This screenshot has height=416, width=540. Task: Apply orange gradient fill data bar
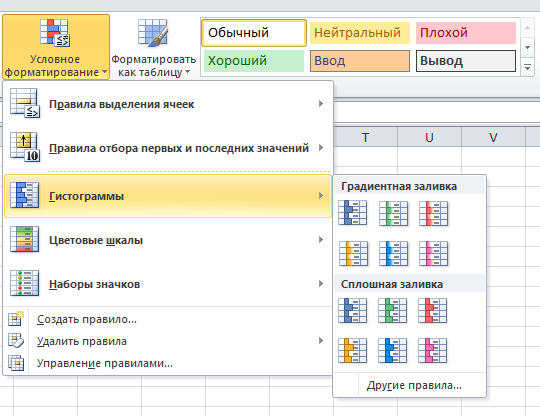[x=353, y=253]
